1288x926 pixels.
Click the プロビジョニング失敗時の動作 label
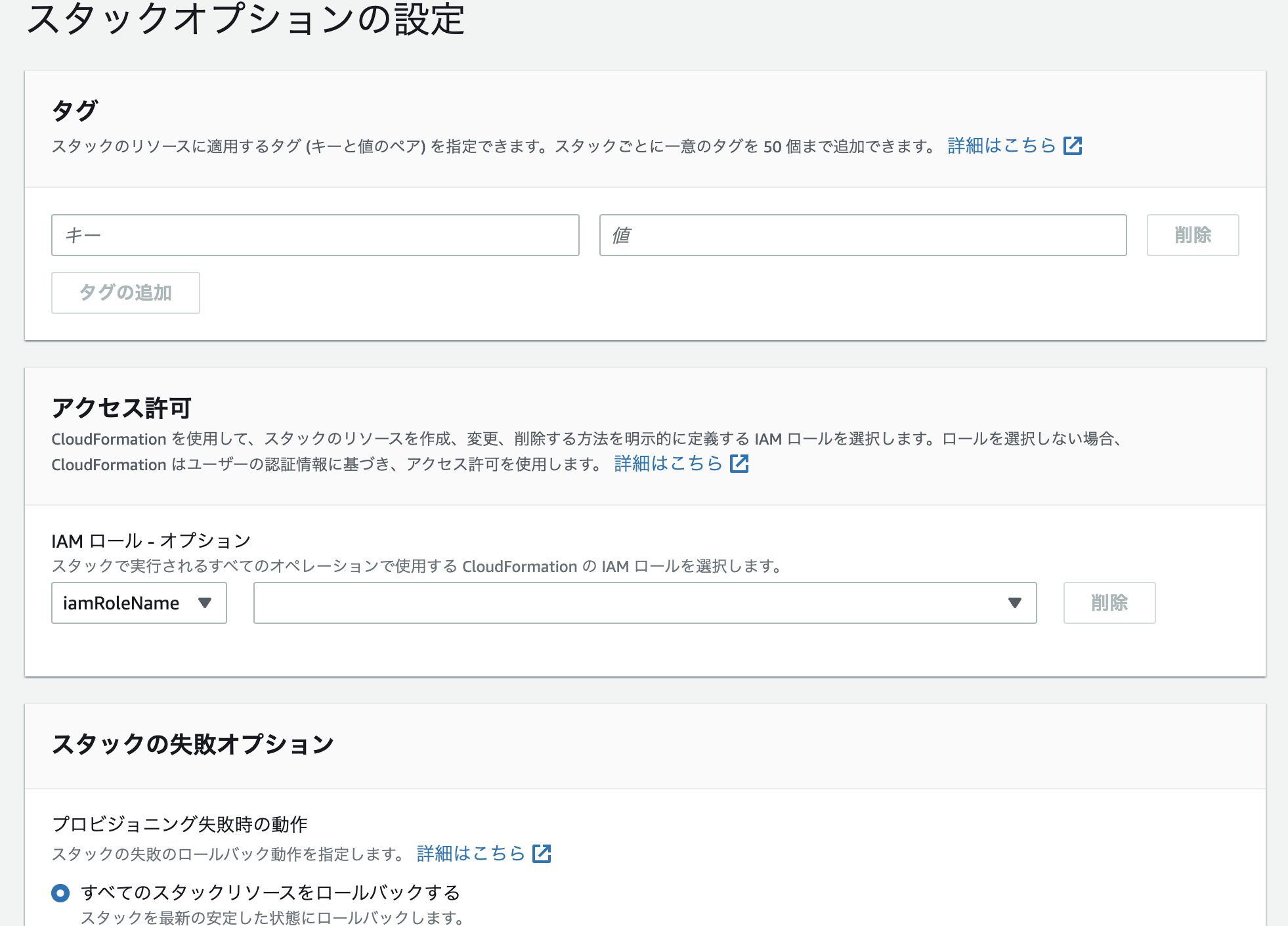pyautogui.click(x=179, y=824)
